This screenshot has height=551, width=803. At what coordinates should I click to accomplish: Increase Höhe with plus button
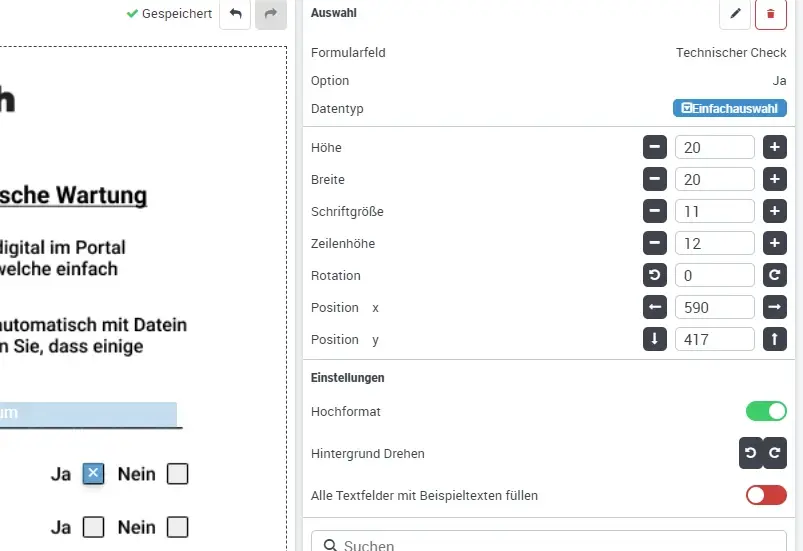click(x=775, y=148)
